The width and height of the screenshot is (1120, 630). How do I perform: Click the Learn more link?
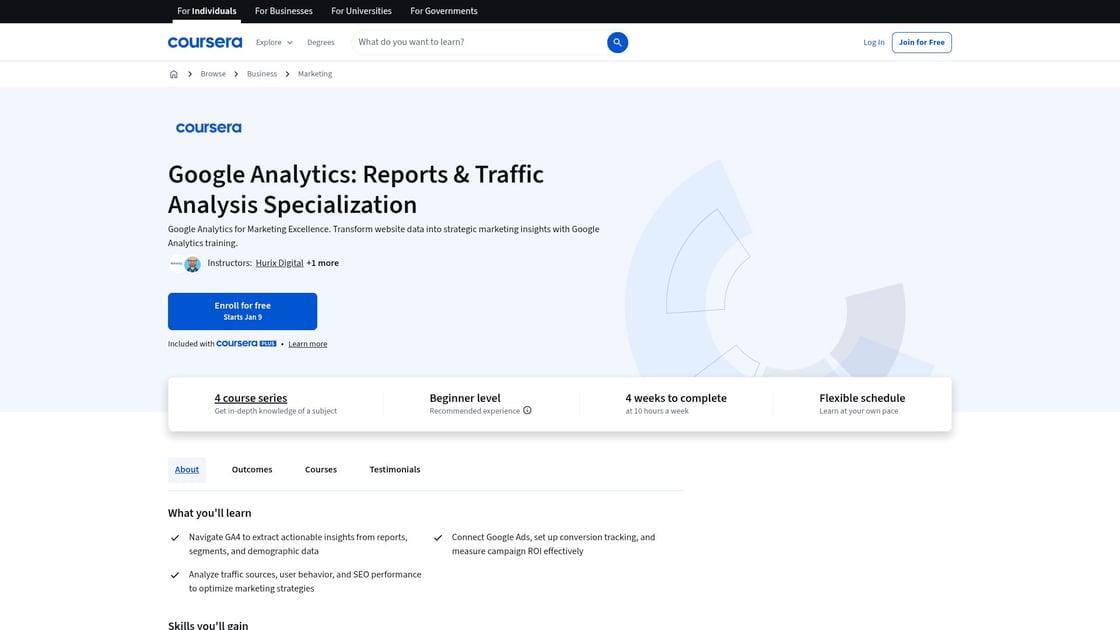308,344
